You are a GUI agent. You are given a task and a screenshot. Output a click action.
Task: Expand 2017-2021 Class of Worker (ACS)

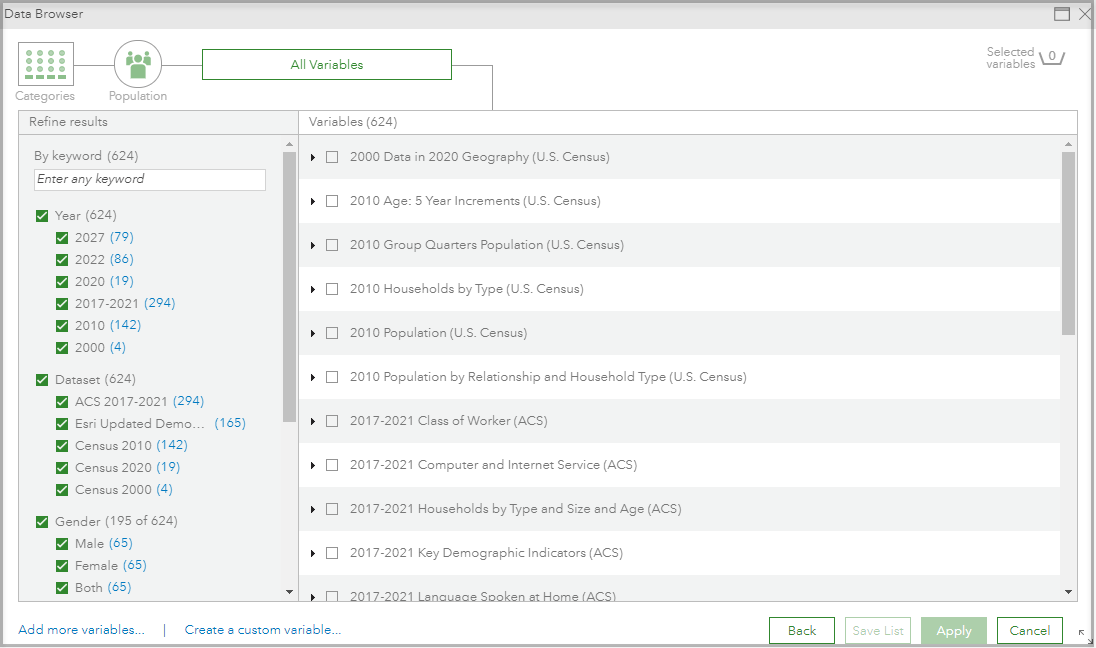(x=313, y=421)
